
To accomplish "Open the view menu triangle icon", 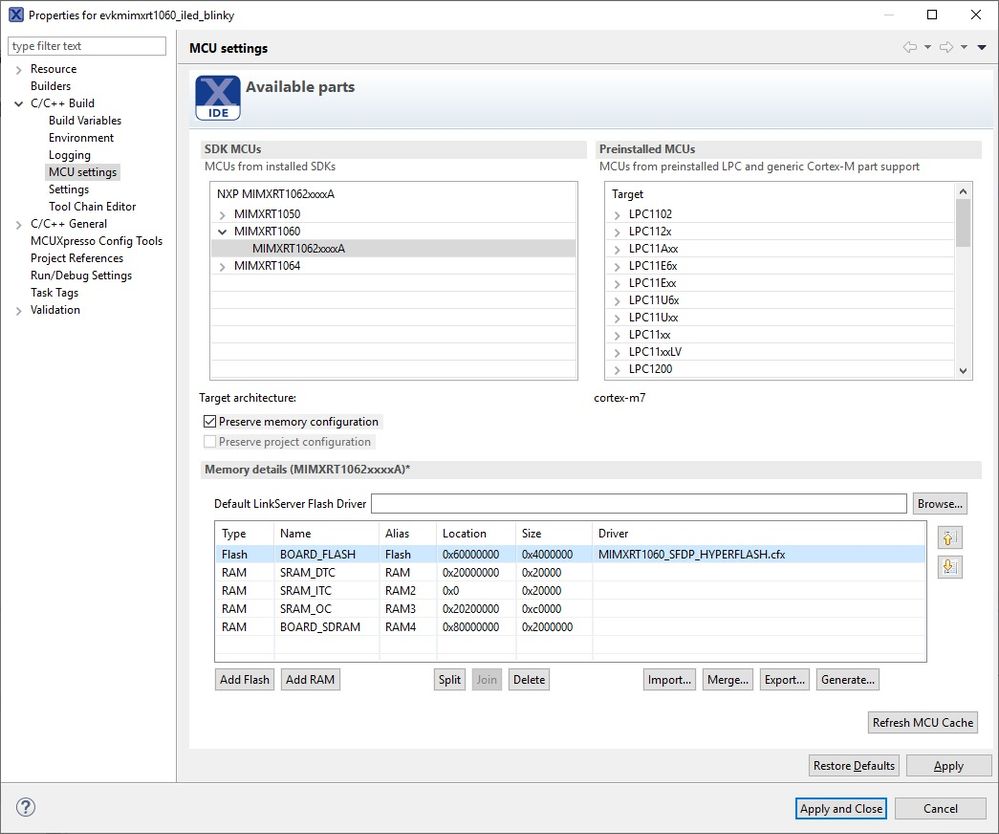I will point(982,47).
